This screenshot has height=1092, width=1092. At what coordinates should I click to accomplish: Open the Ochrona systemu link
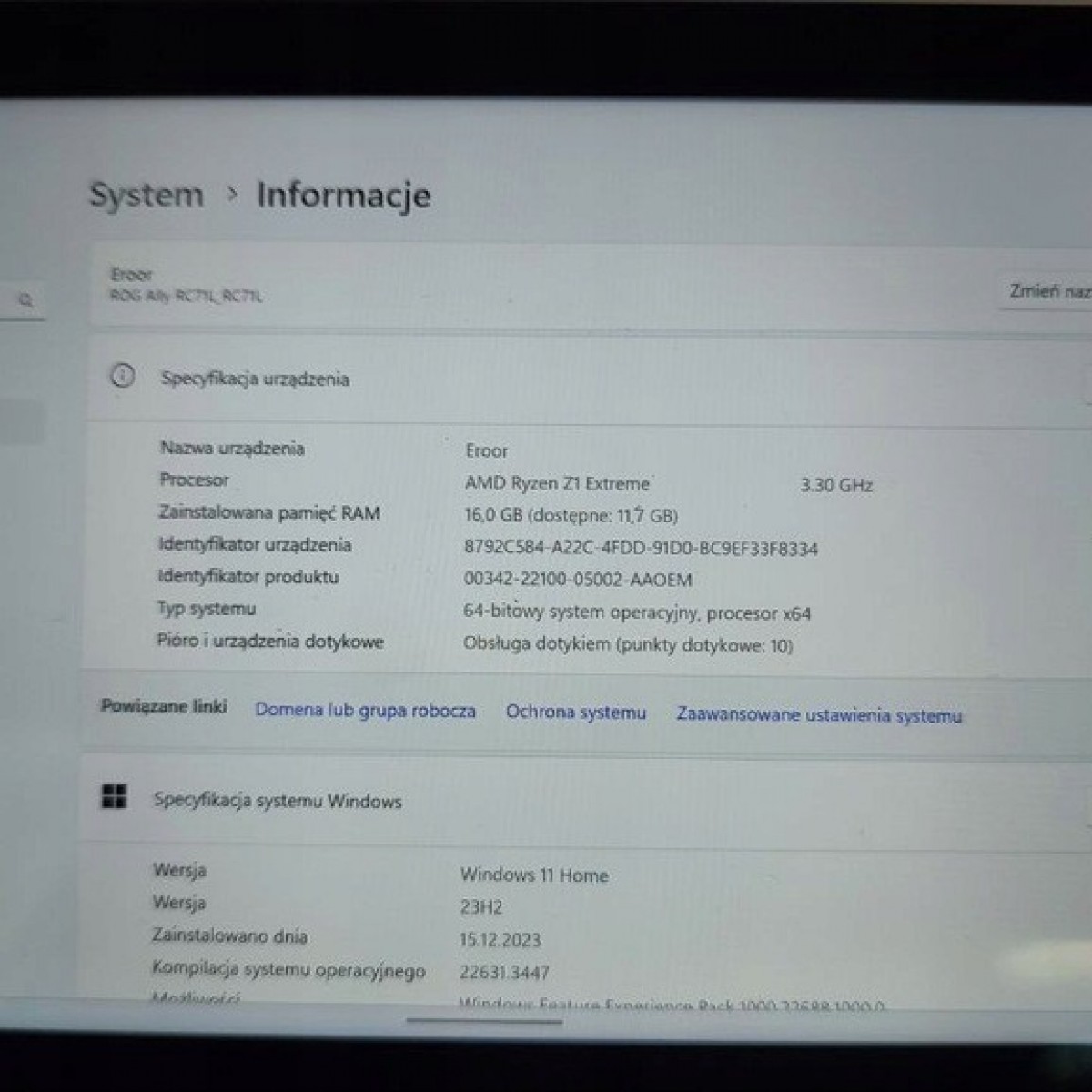coord(575,713)
